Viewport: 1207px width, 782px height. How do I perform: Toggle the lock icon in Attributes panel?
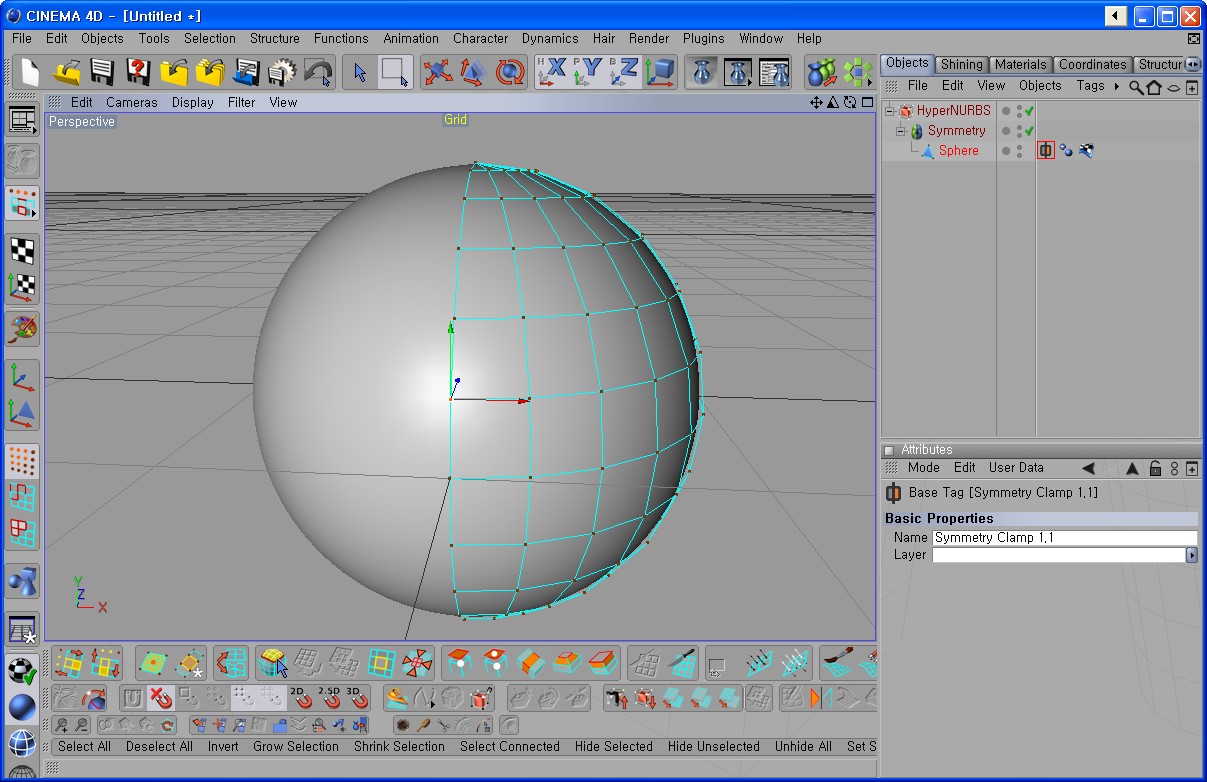coord(1155,468)
